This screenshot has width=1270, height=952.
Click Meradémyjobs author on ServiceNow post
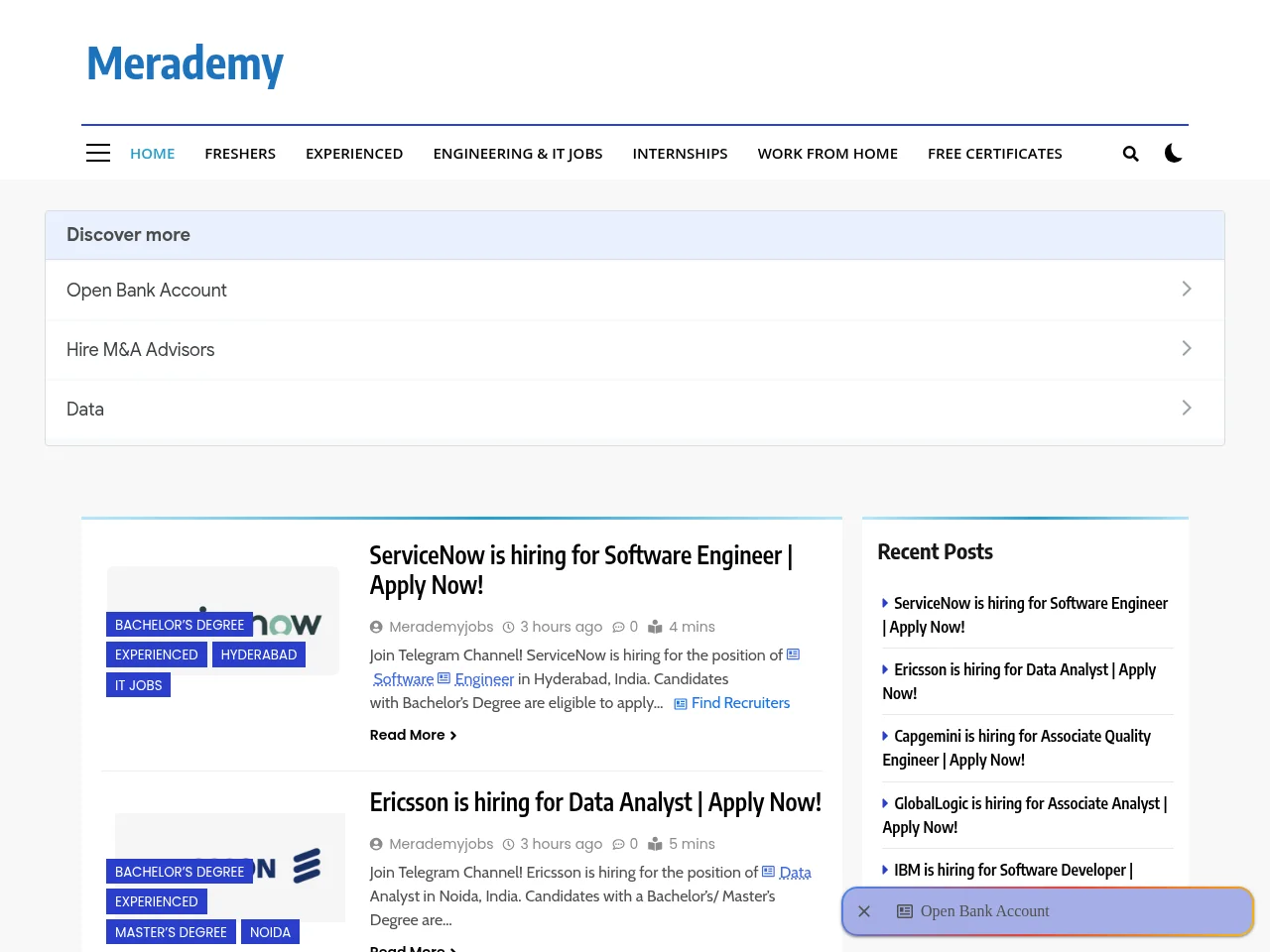pos(441,627)
